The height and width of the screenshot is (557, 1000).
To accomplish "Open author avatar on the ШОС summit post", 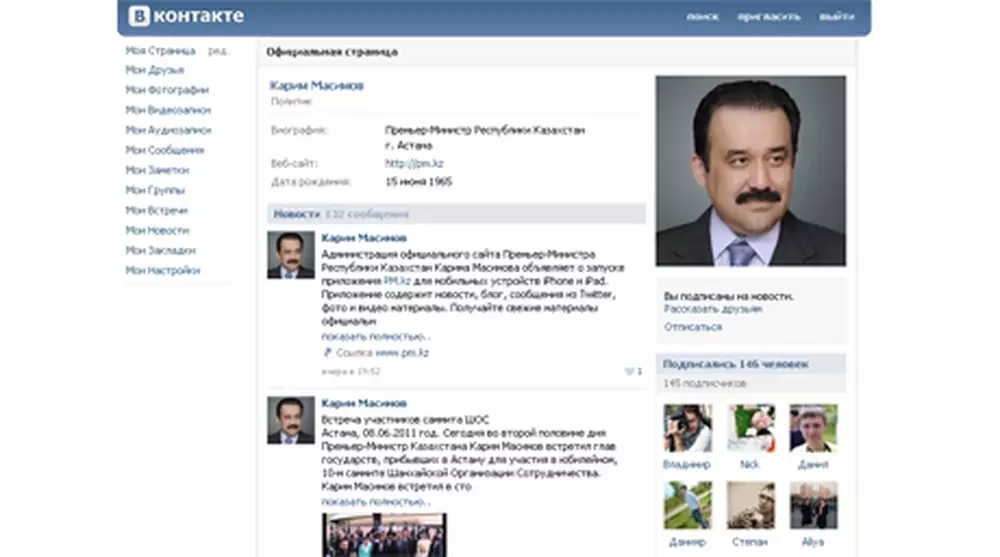I will pos(290,420).
